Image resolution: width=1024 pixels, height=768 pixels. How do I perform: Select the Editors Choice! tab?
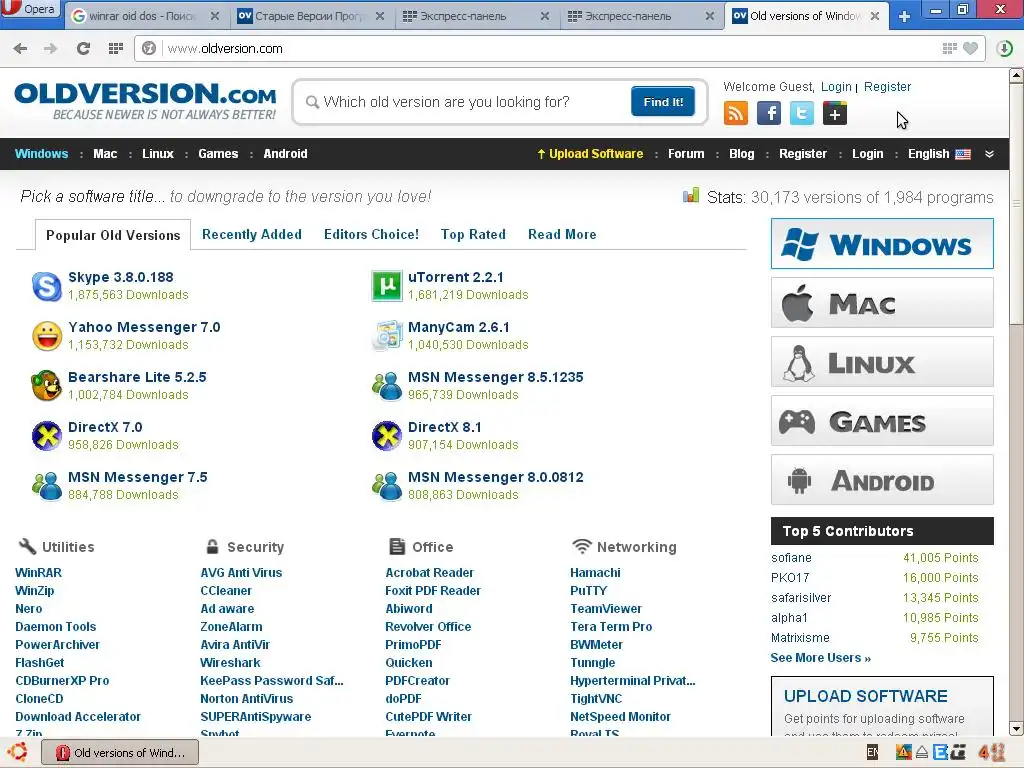coord(371,234)
